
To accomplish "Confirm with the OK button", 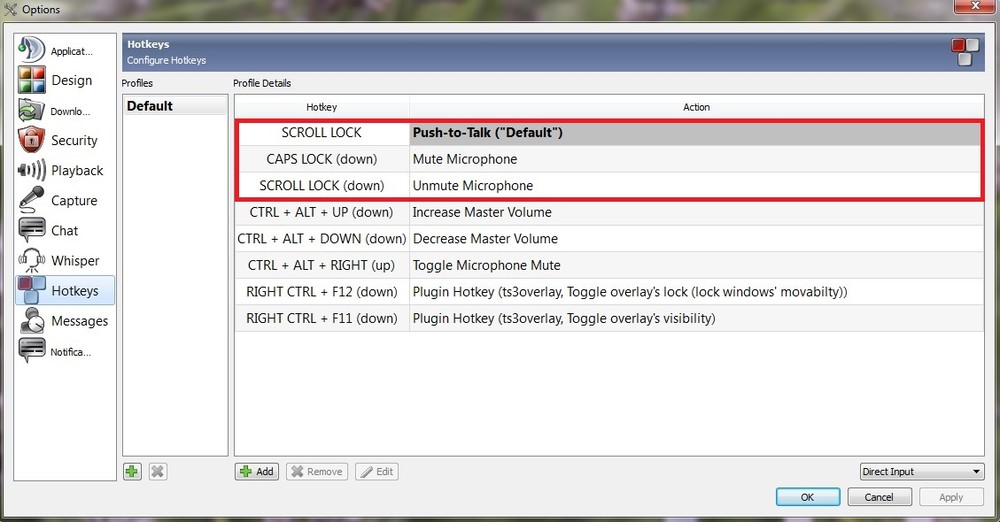I will pos(807,497).
